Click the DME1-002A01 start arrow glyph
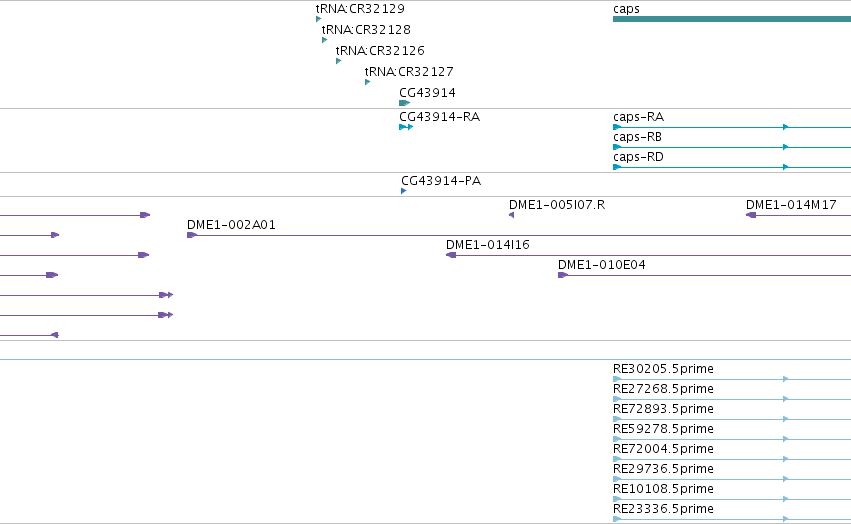The image size is (851, 524). pyautogui.click(x=192, y=235)
